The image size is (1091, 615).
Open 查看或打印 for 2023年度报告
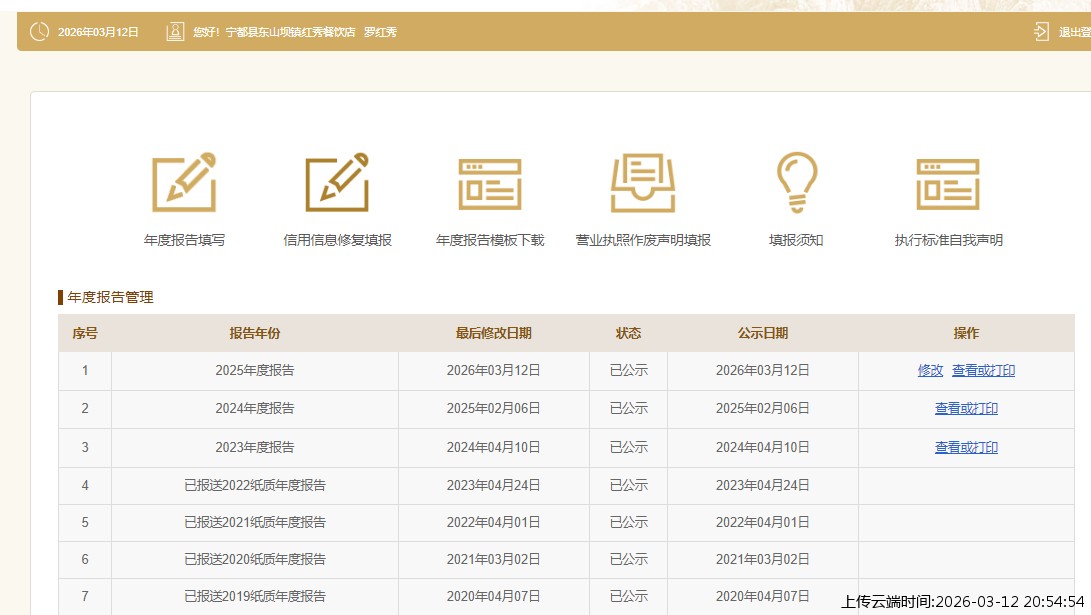[966, 447]
